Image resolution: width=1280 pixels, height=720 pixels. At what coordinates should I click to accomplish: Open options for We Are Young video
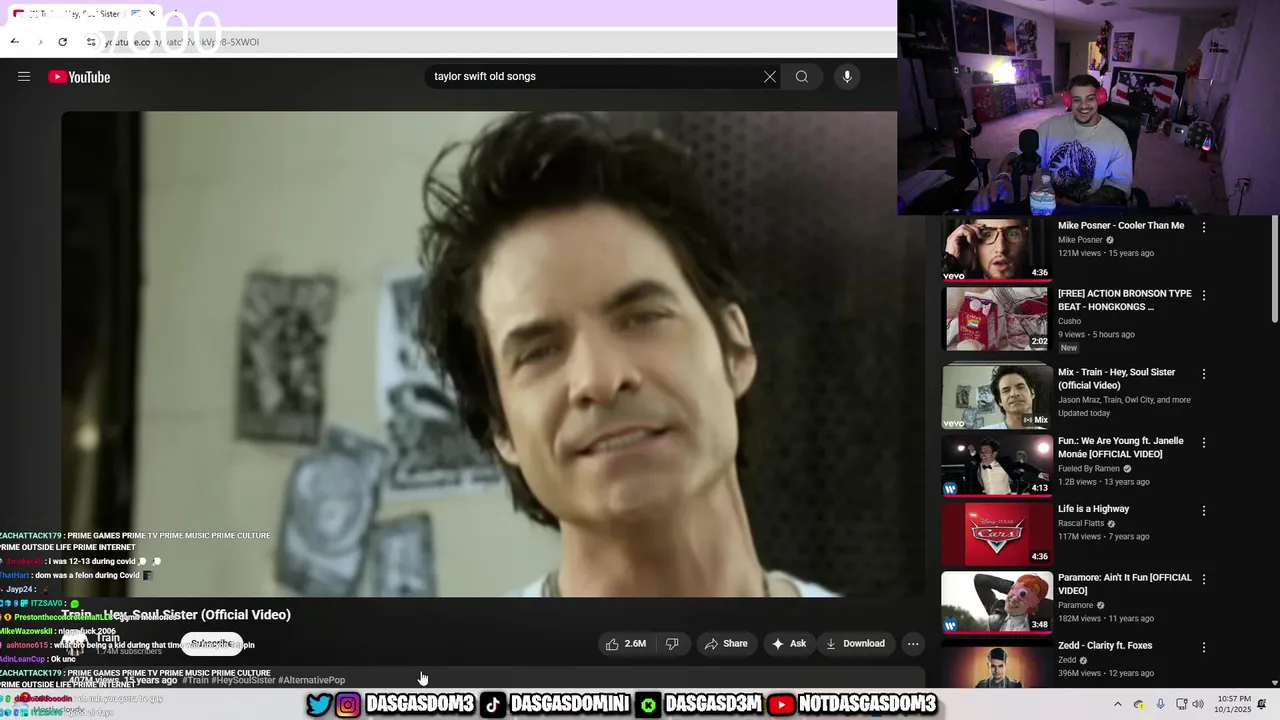click(1204, 442)
